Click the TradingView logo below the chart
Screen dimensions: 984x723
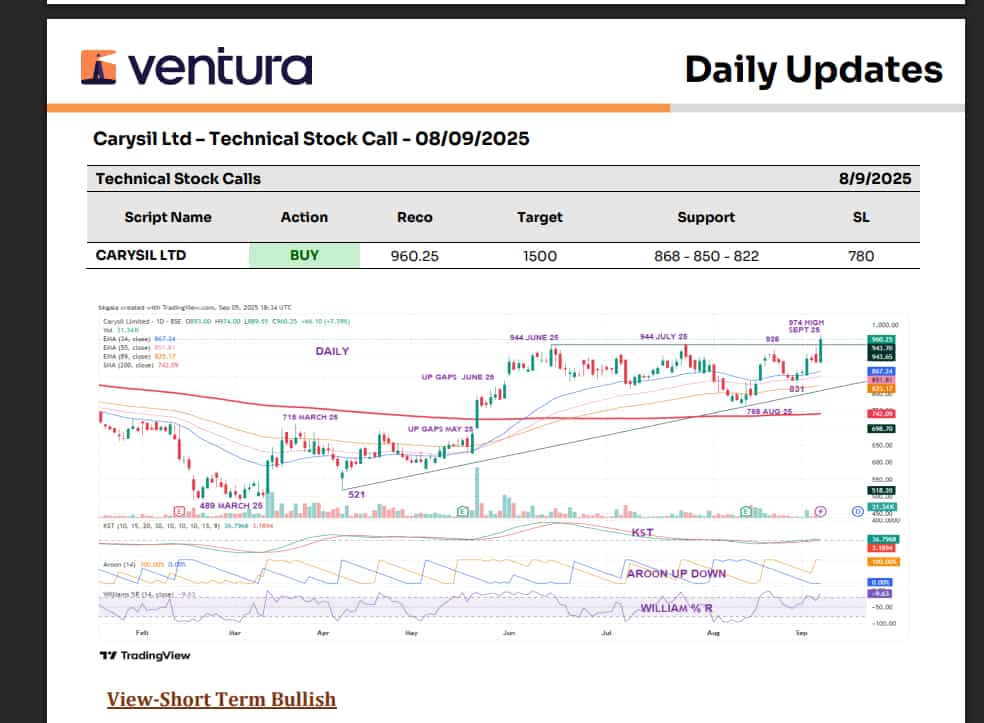(145, 656)
